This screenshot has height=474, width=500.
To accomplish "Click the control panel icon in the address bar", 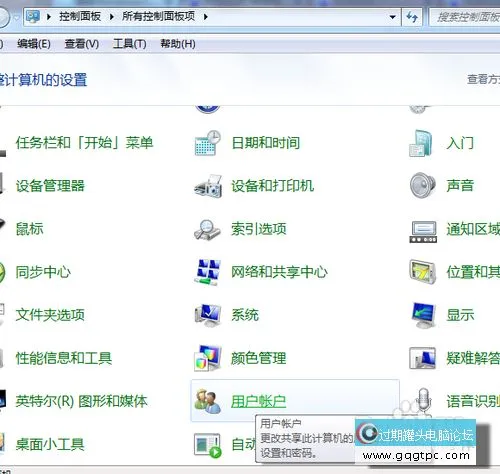I will click(x=33, y=16).
